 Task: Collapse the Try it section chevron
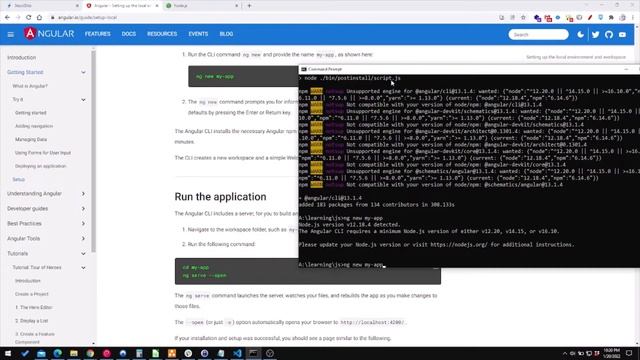(83, 100)
